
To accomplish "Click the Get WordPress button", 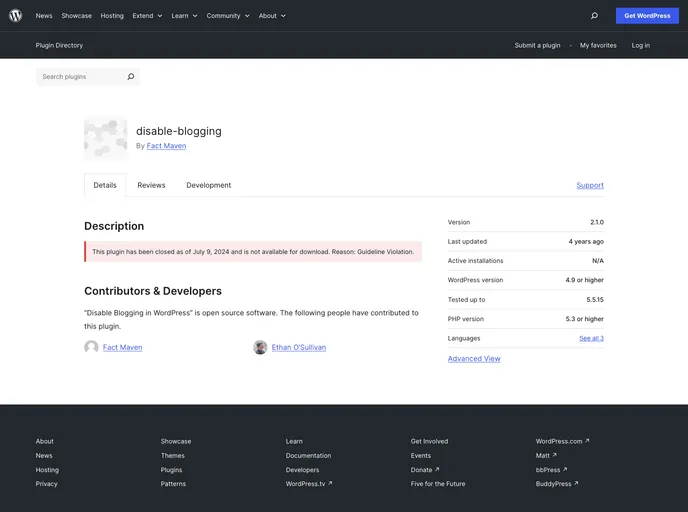I will 647,16.
